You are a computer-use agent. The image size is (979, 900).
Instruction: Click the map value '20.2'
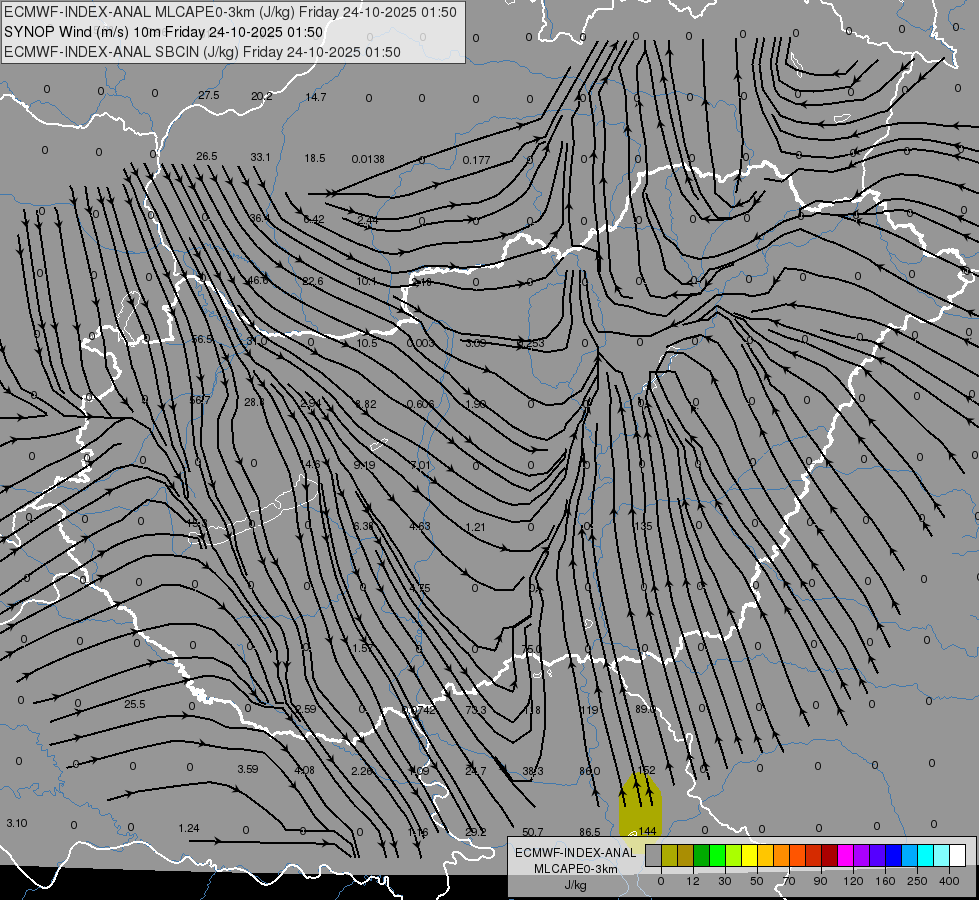[262, 96]
